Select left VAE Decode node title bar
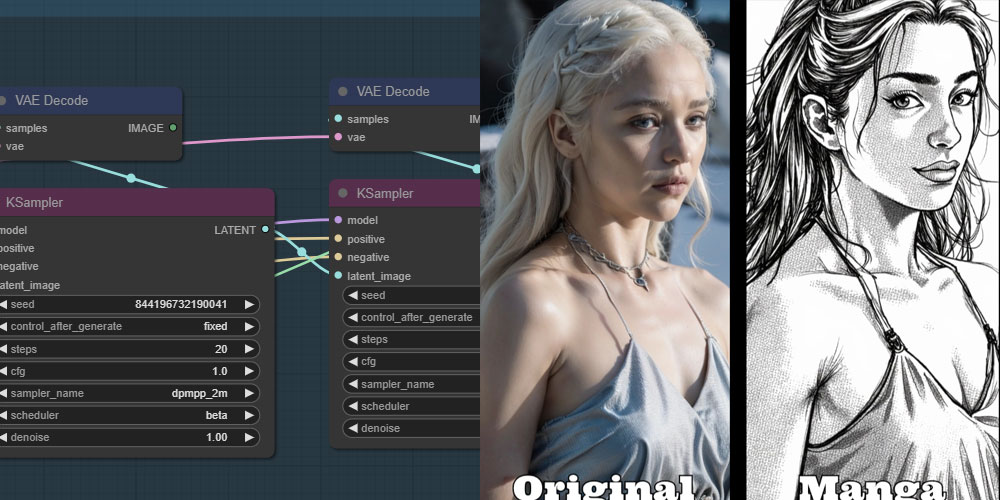The height and width of the screenshot is (500, 1000). (91, 101)
